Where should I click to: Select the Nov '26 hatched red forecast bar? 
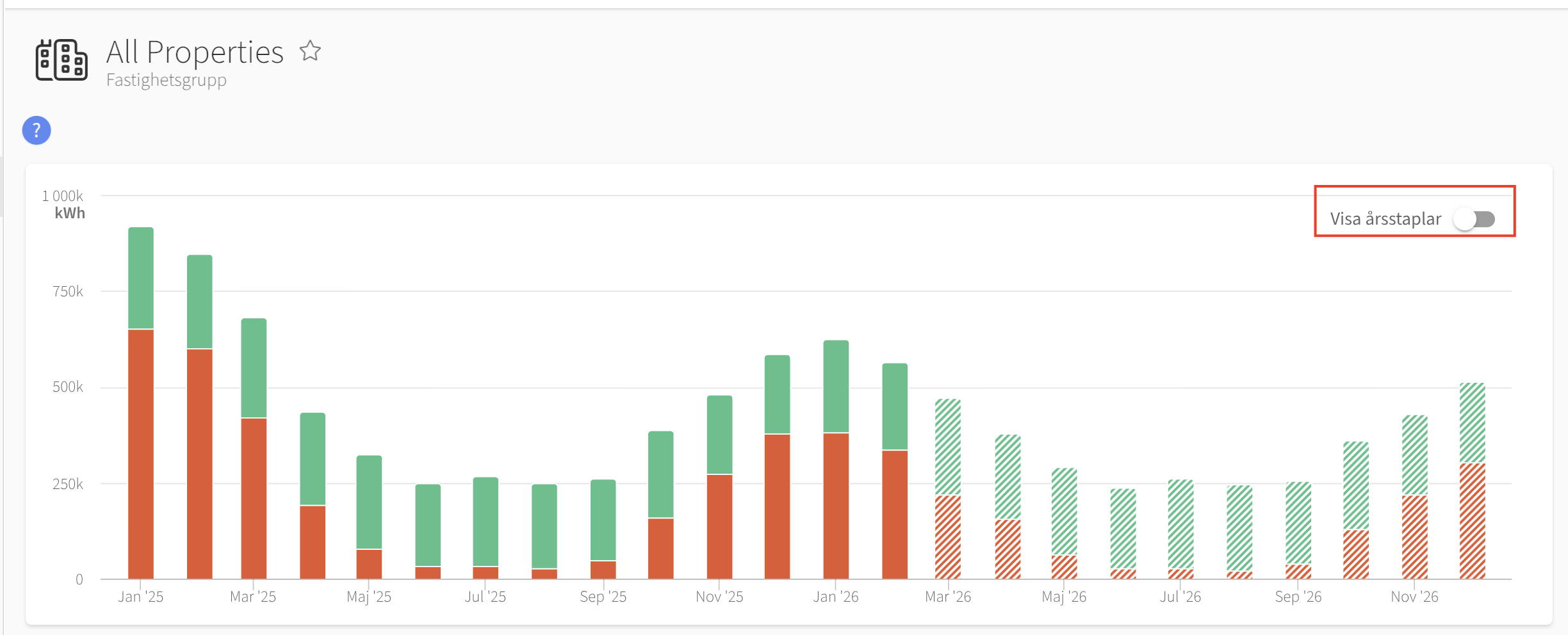[x=1415, y=538]
